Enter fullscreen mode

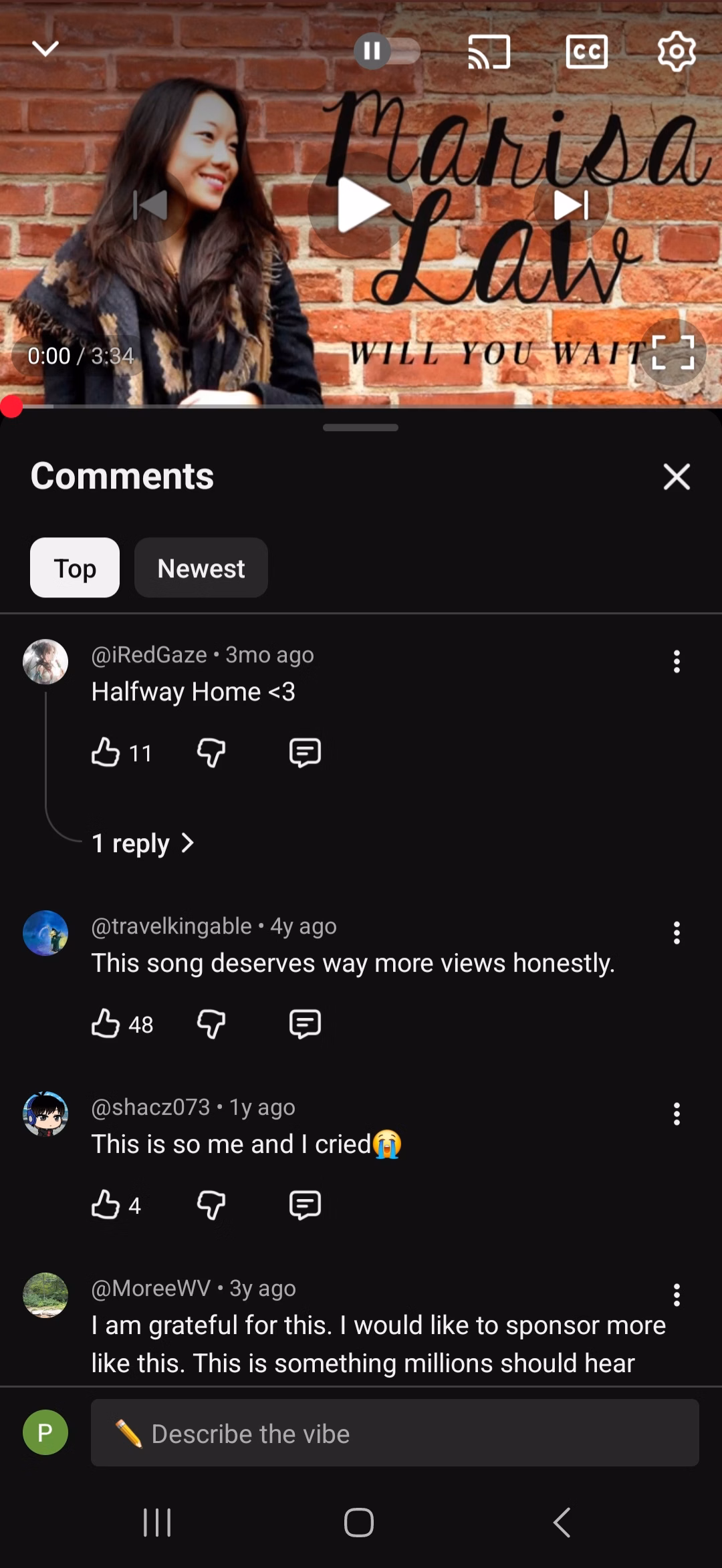673,352
